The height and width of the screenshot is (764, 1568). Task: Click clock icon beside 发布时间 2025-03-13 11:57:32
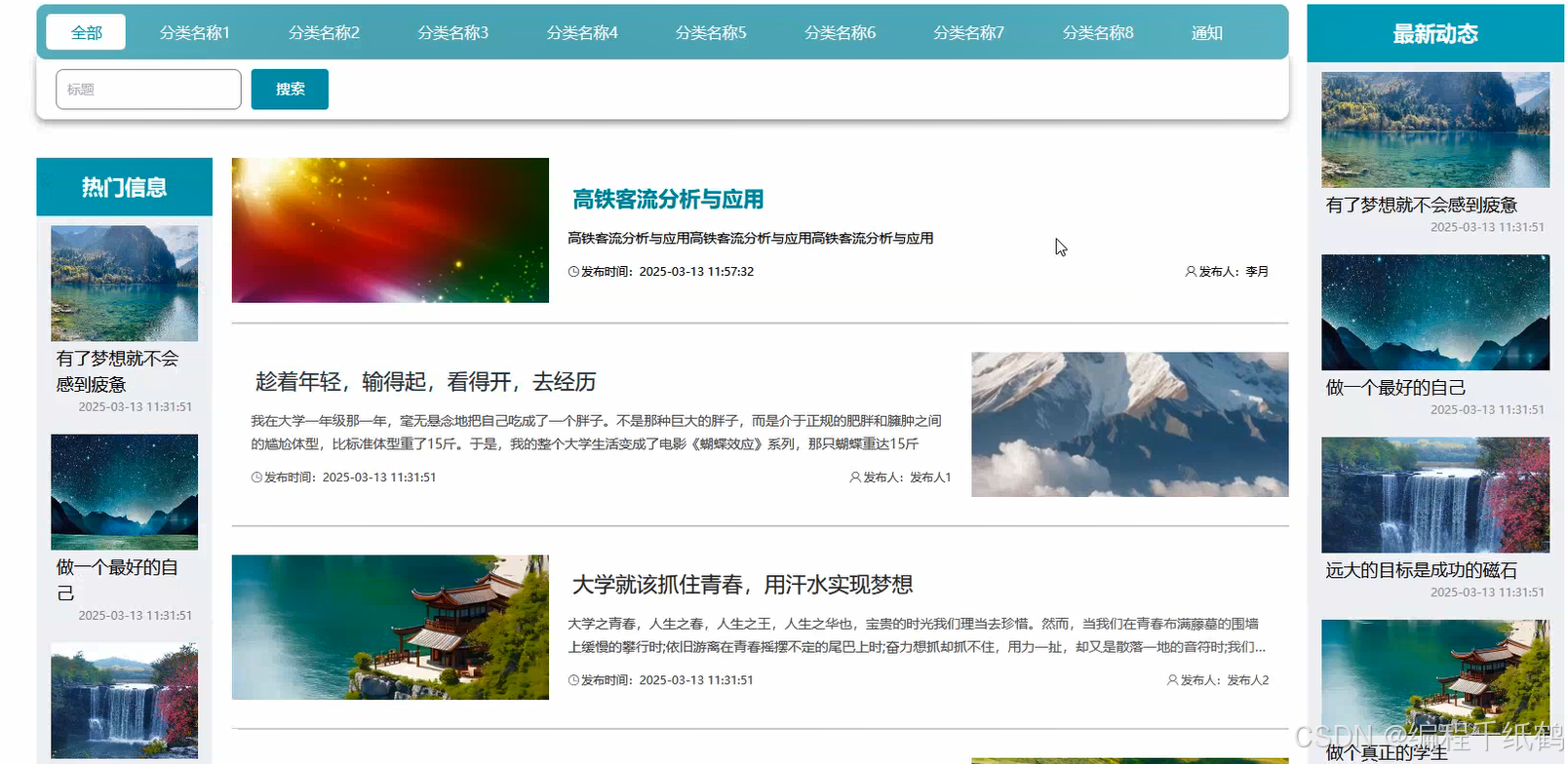pyautogui.click(x=573, y=272)
